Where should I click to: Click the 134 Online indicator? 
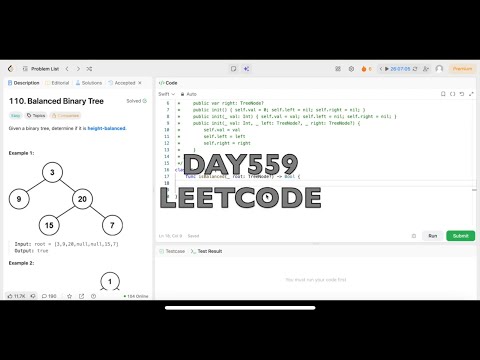136,296
